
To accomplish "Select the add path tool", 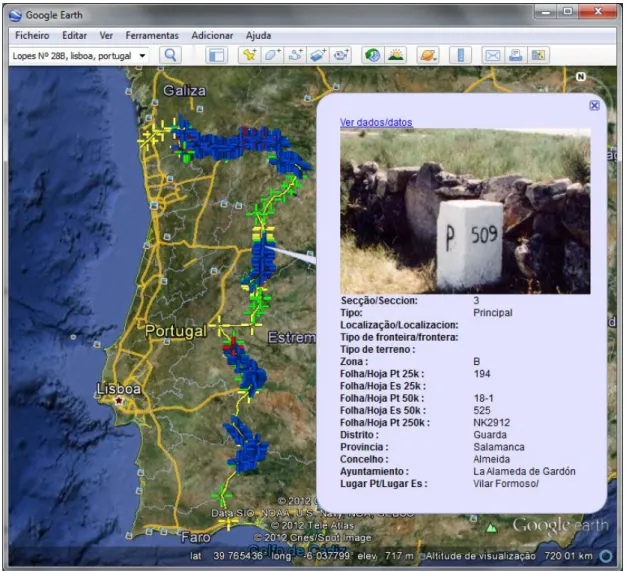I will click(295, 55).
